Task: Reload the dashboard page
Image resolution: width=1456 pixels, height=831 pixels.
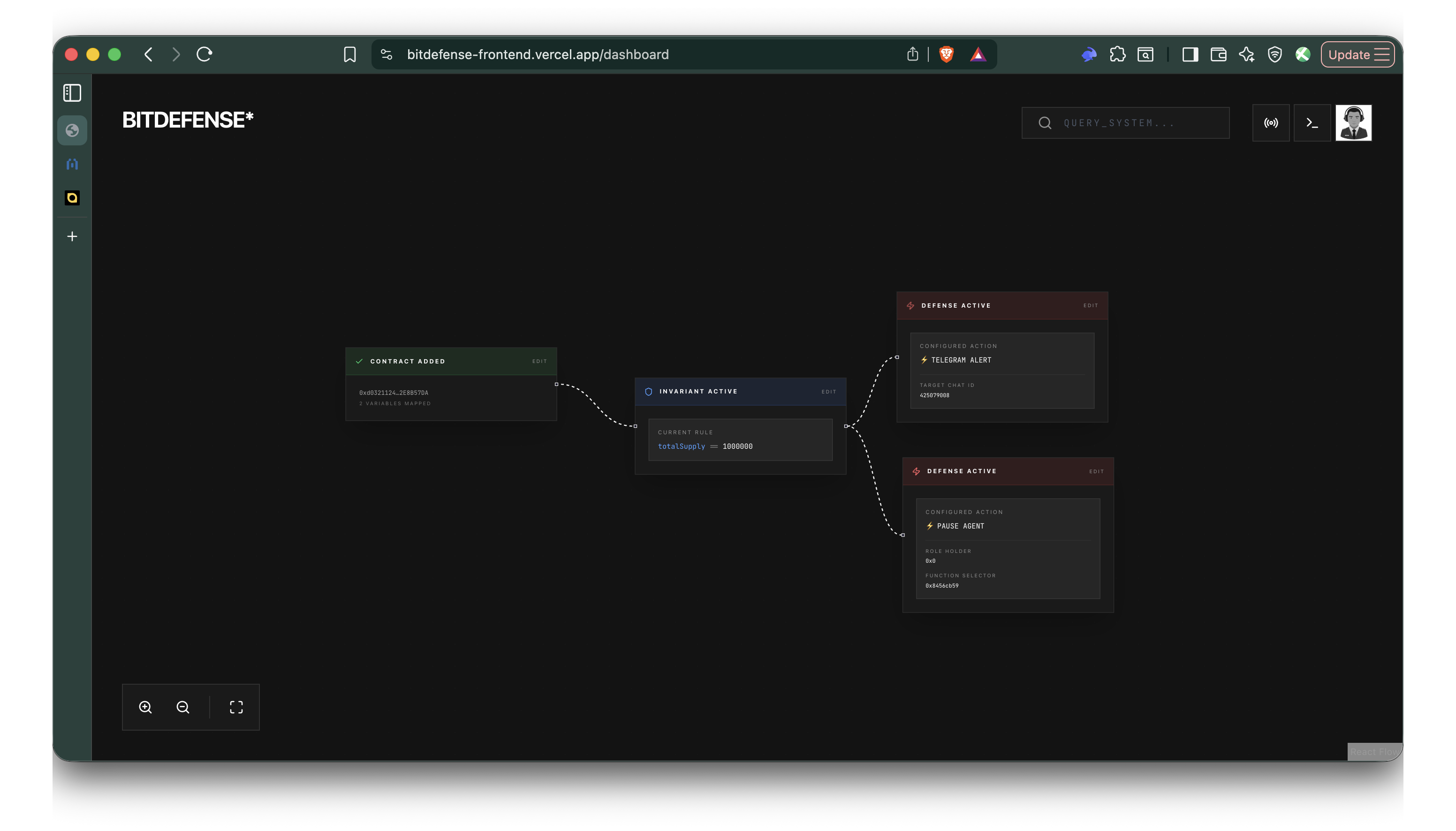Action: [x=205, y=54]
